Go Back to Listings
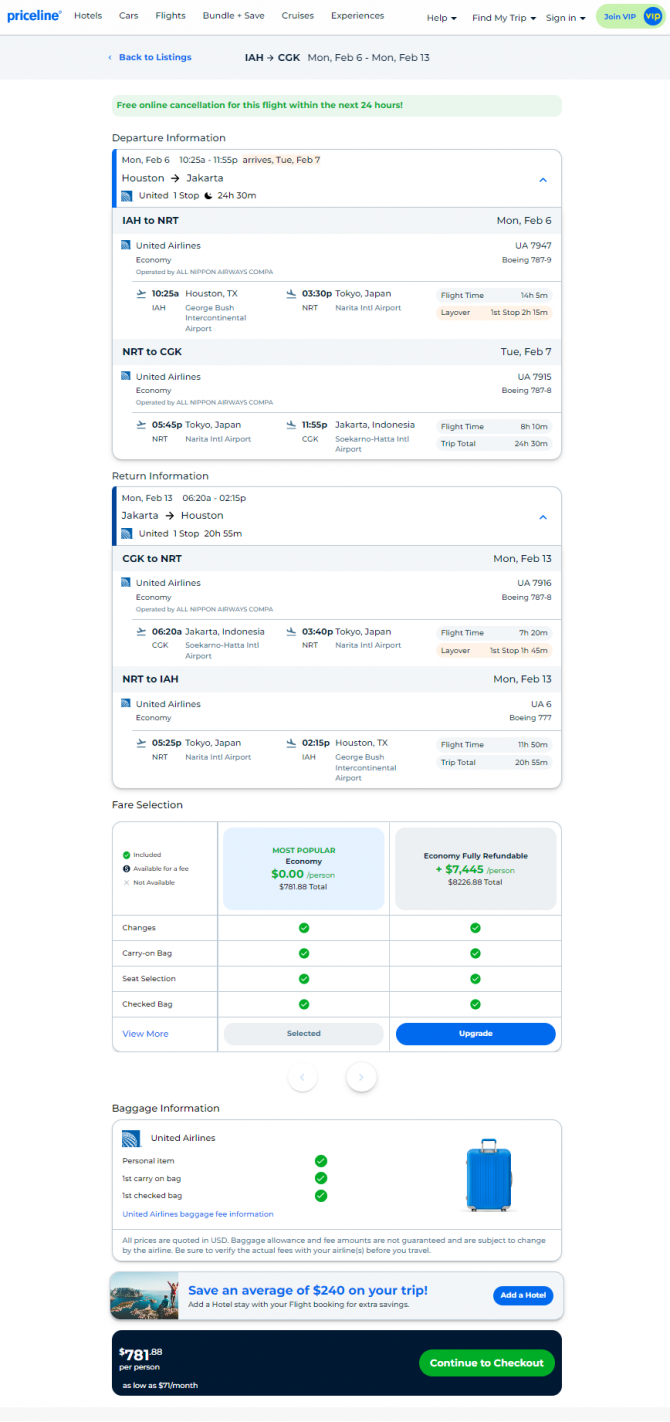The image size is (670, 1422). click(x=150, y=57)
